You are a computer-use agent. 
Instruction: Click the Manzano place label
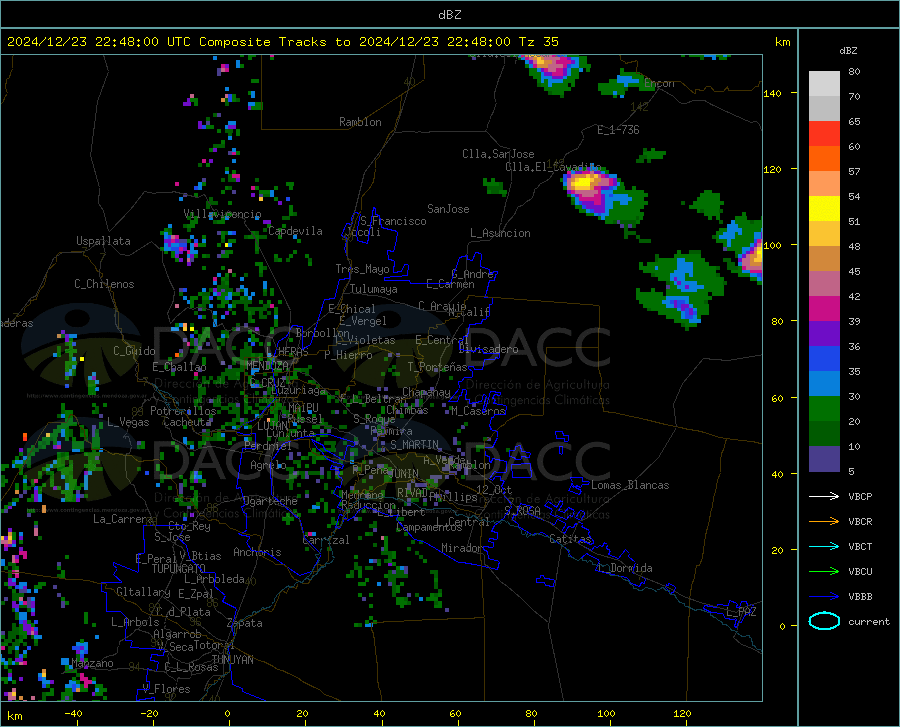(x=92, y=663)
